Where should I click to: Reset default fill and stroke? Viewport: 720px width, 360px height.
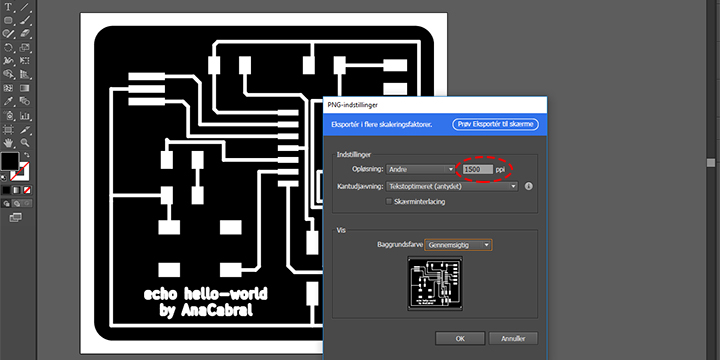tap(4, 177)
